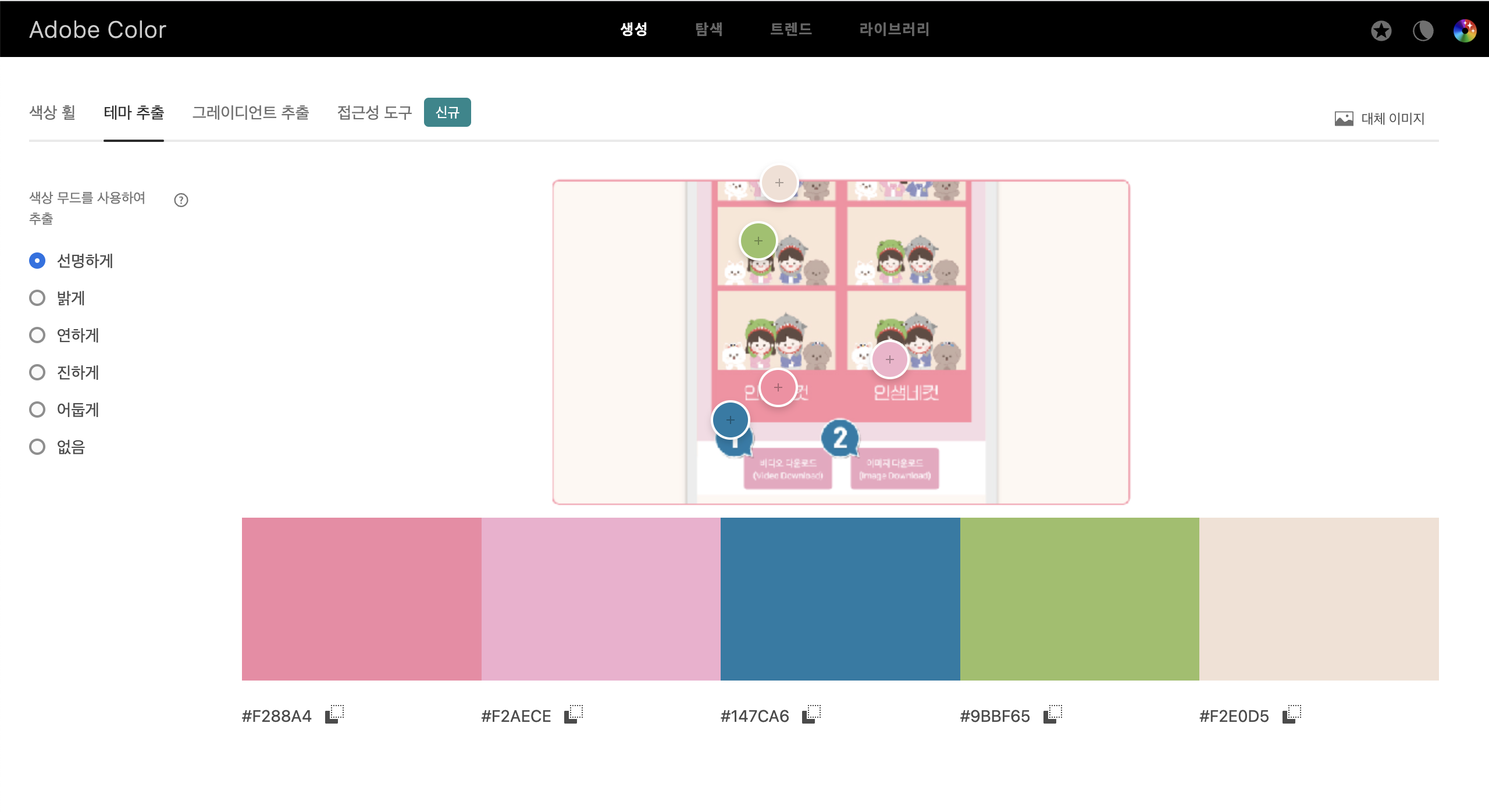Open the color wheel profile icon
The image size is (1489, 812).
[1465, 30]
